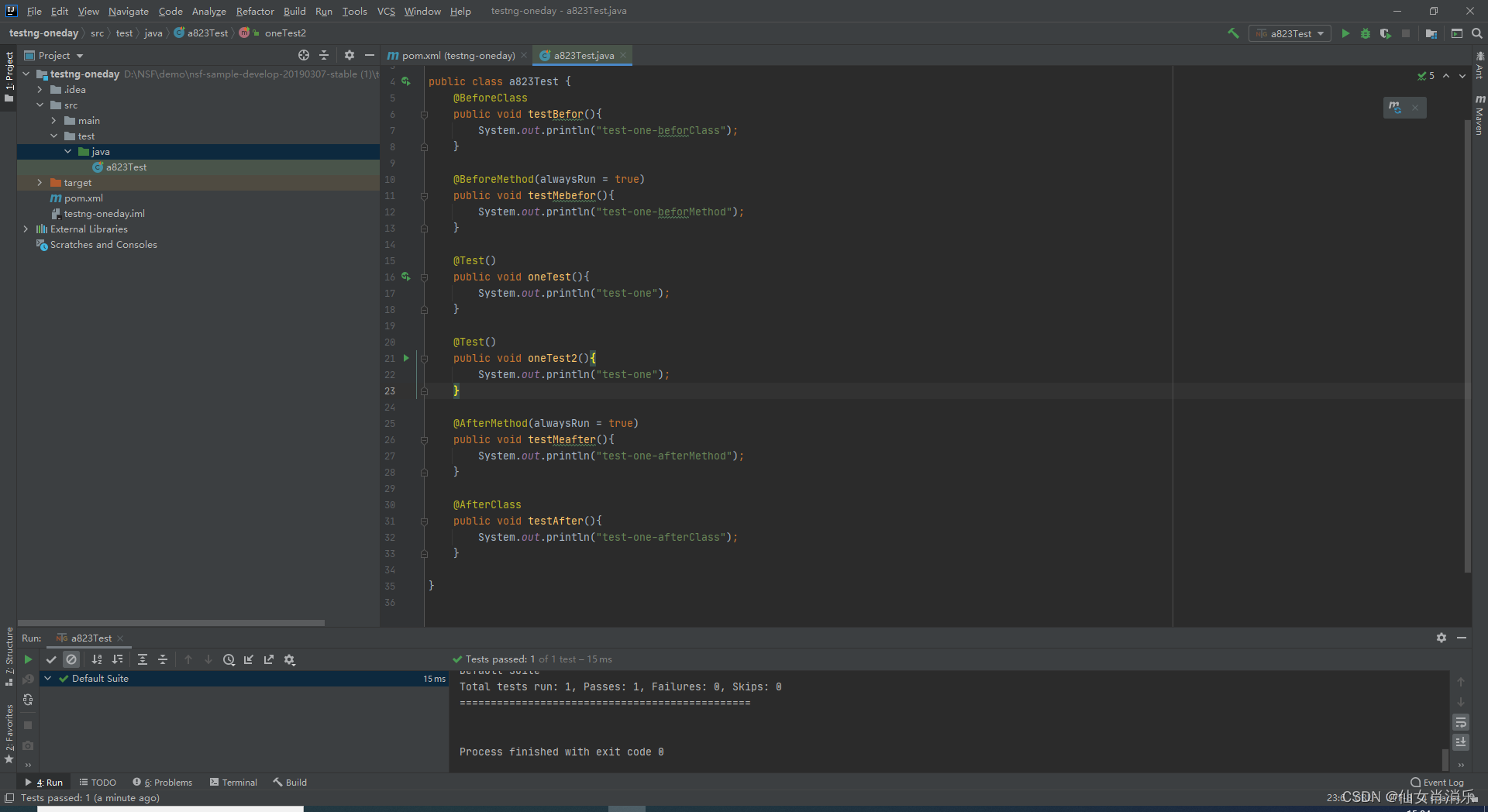Click the Project panel horizontal scrollbar
Image resolution: width=1488 pixels, height=812 pixels.
click(171, 622)
